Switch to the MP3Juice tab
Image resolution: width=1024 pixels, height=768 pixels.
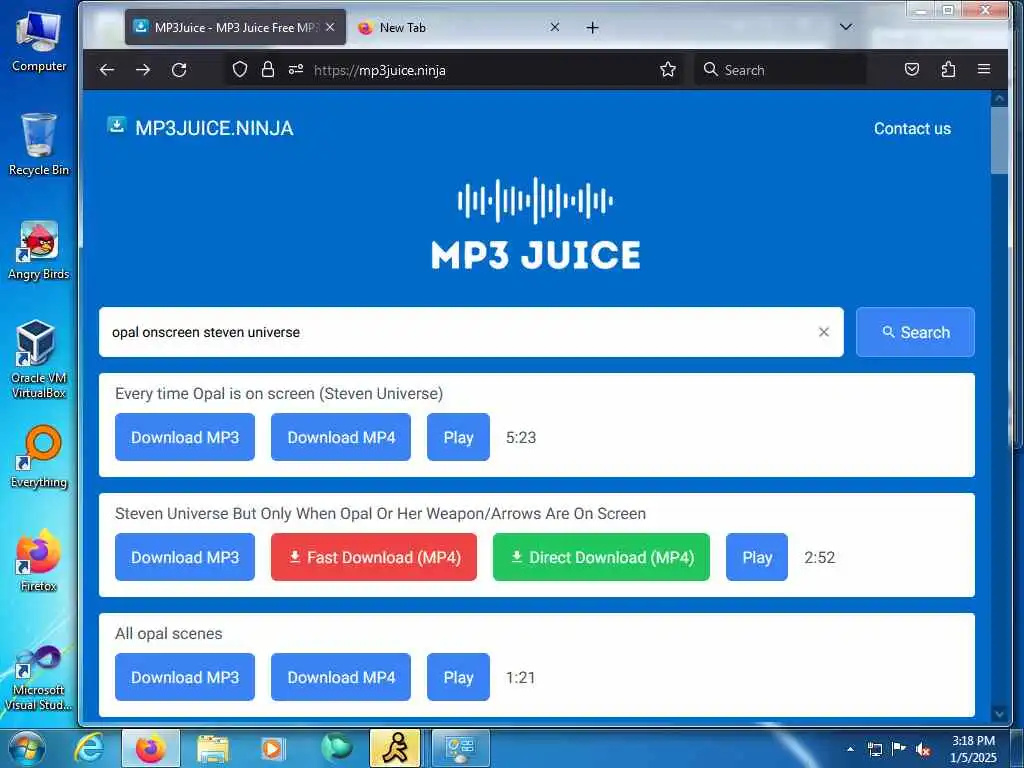pyautogui.click(x=235, y=27)
